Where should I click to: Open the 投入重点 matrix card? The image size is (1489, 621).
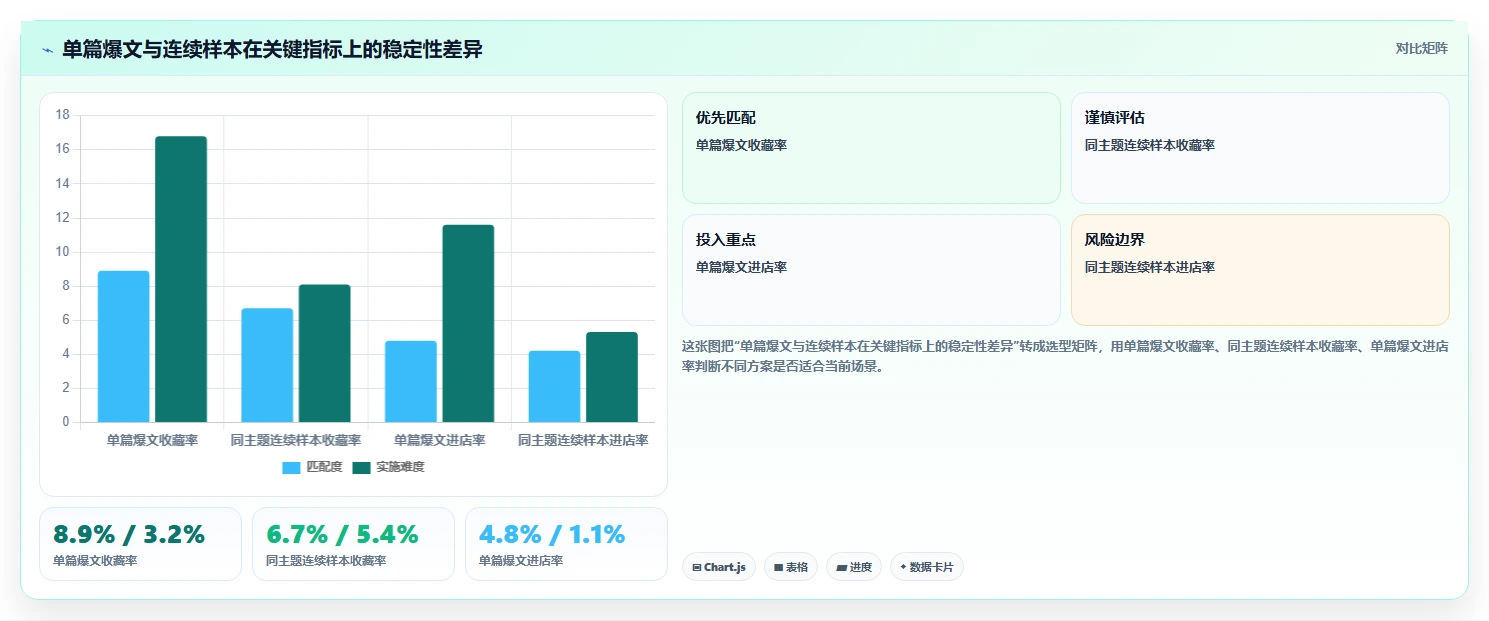click(871, 270)
